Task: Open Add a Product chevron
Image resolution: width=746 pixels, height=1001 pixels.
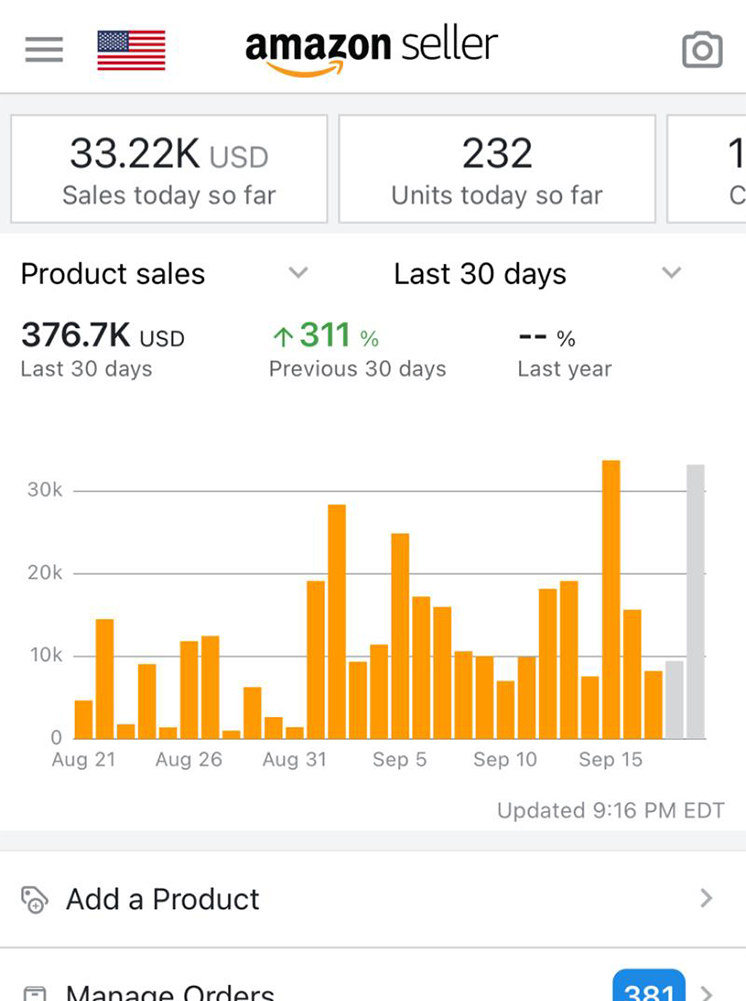Action: coord(706,898)
